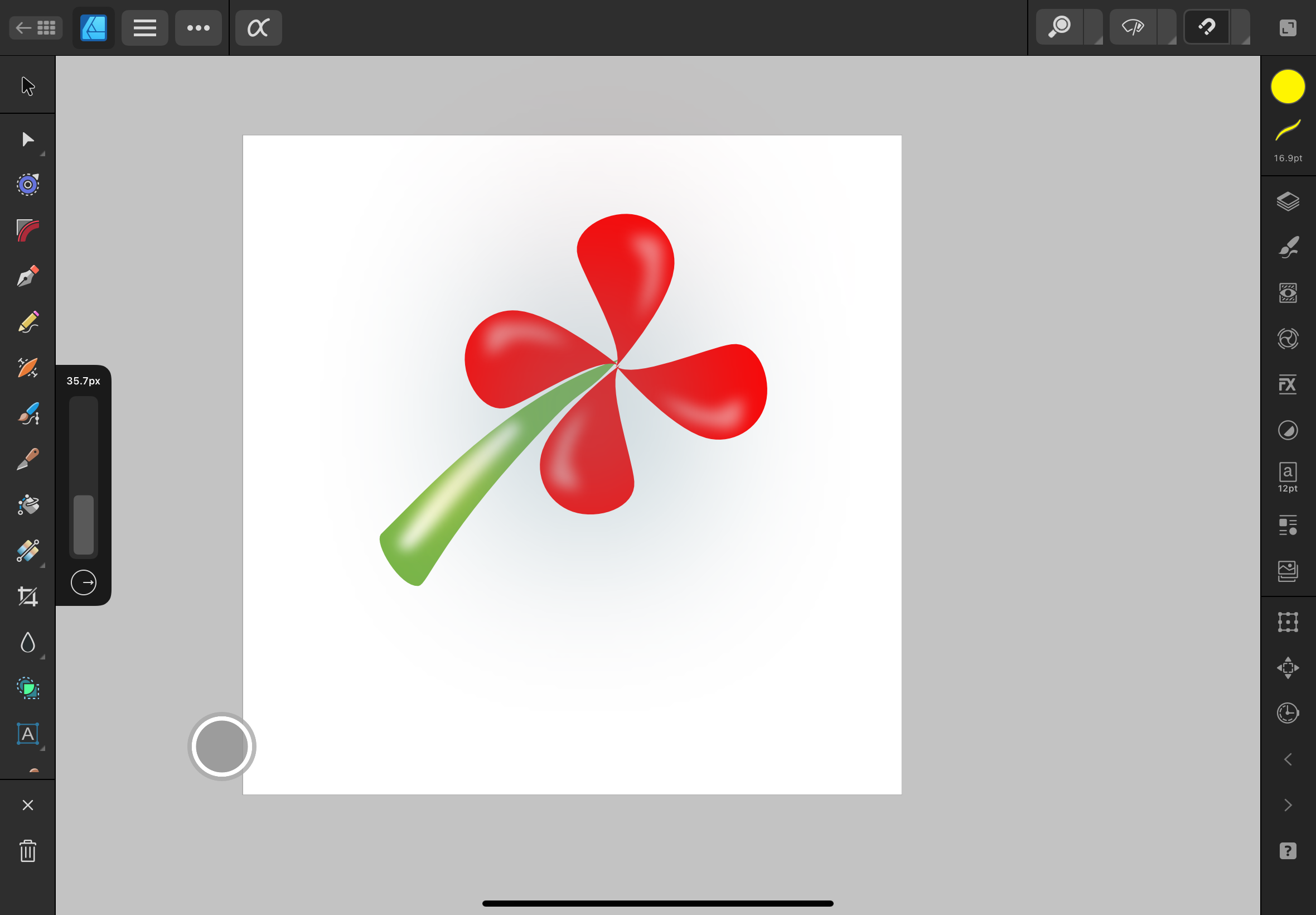This screenshot has height=915, width=1316.
Task: Go back to document gallery
Action: pos(36,27)
